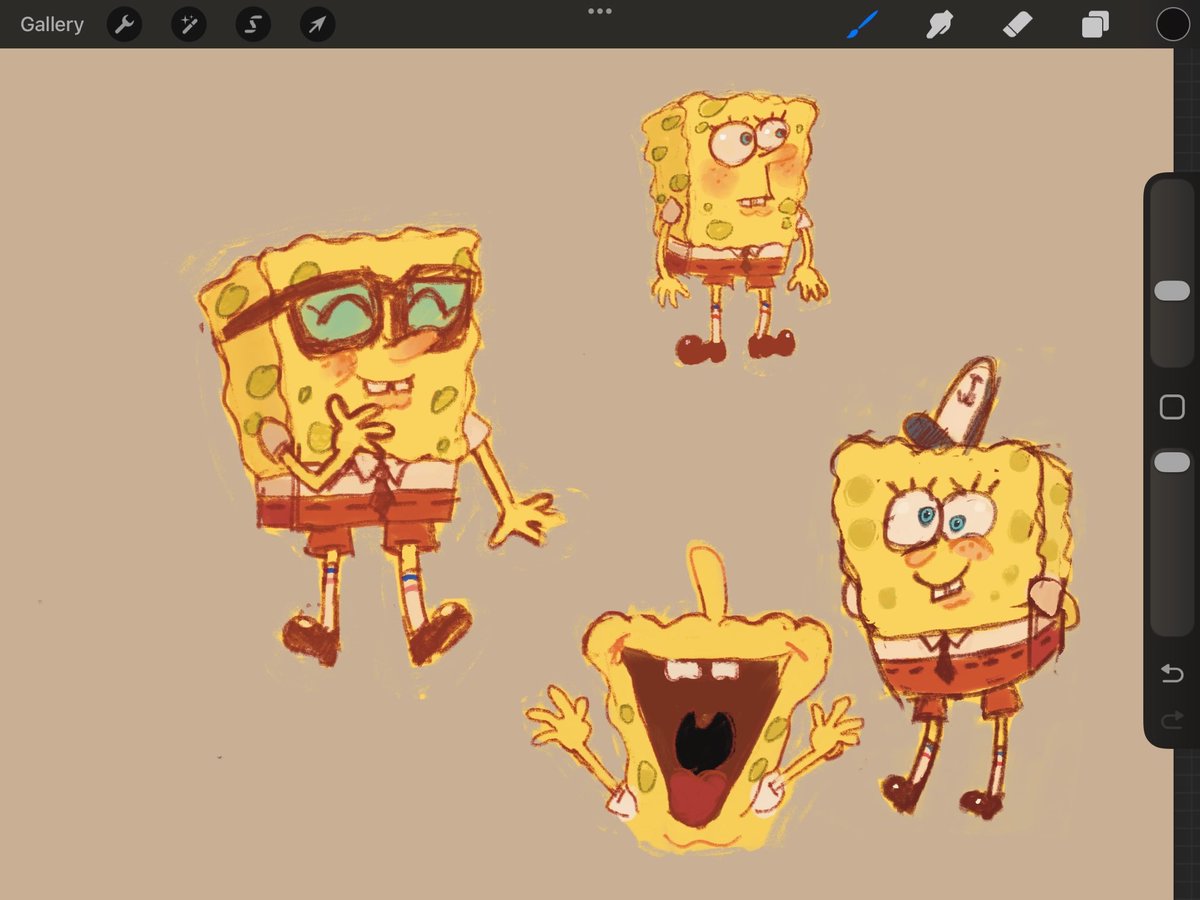Tap the three-dot menu at top center
1200x900 pixels.
[x=600, y=11]
